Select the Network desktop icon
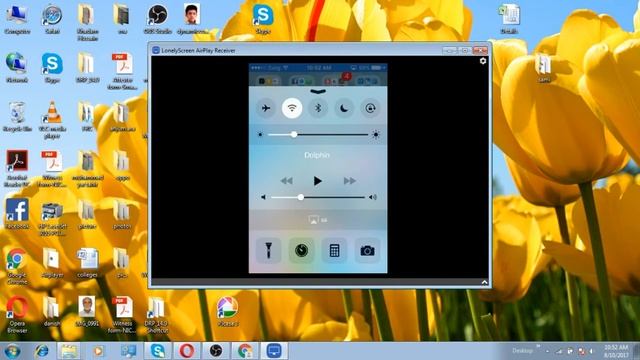640x360 pixels. click(x=17, y=68)
